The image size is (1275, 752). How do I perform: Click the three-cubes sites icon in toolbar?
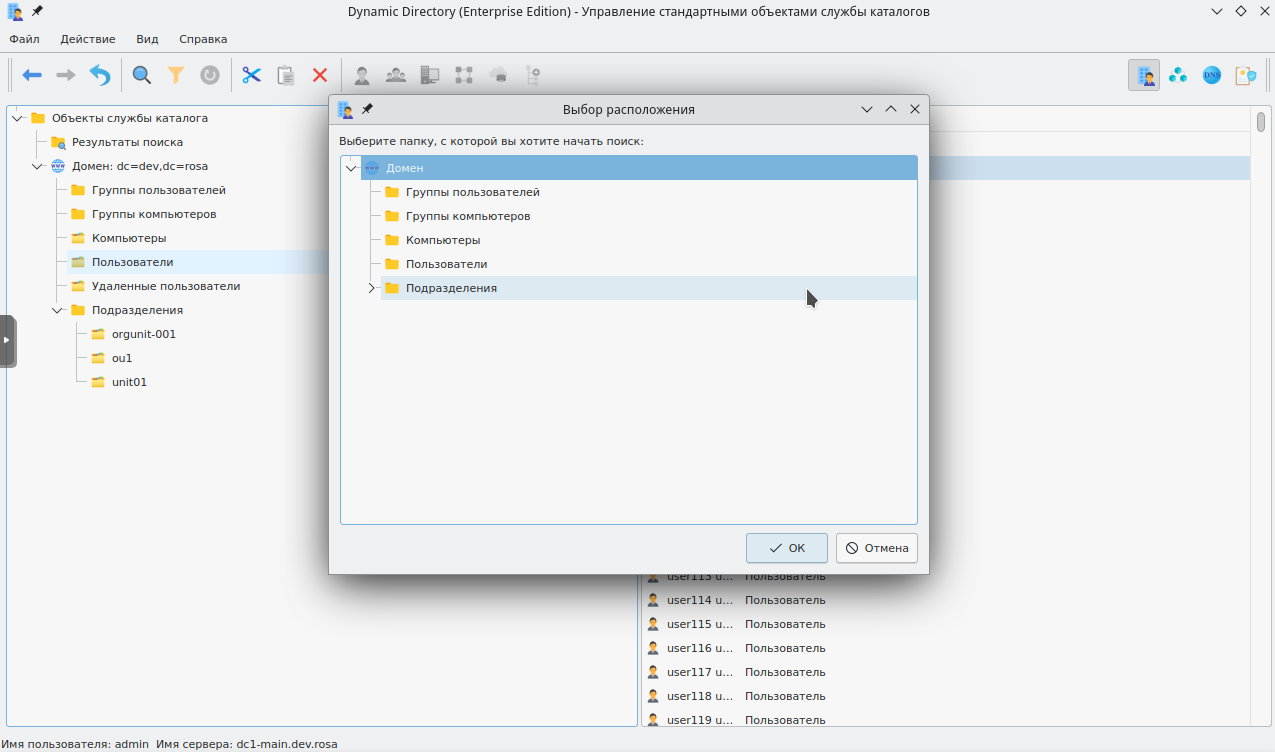[x=1178, y=75]
